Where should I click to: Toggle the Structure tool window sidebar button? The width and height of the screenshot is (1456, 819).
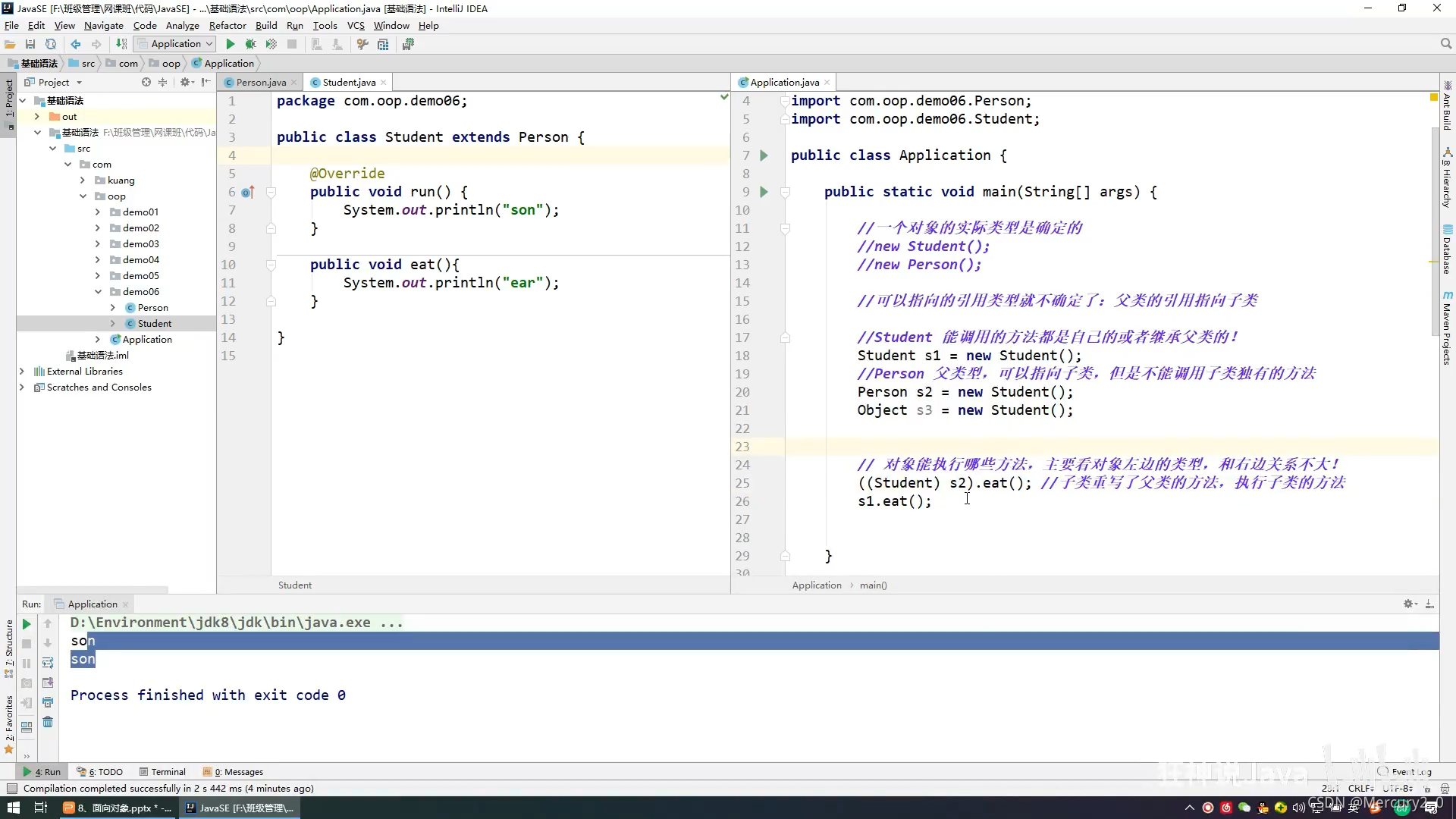pos(9,648)
